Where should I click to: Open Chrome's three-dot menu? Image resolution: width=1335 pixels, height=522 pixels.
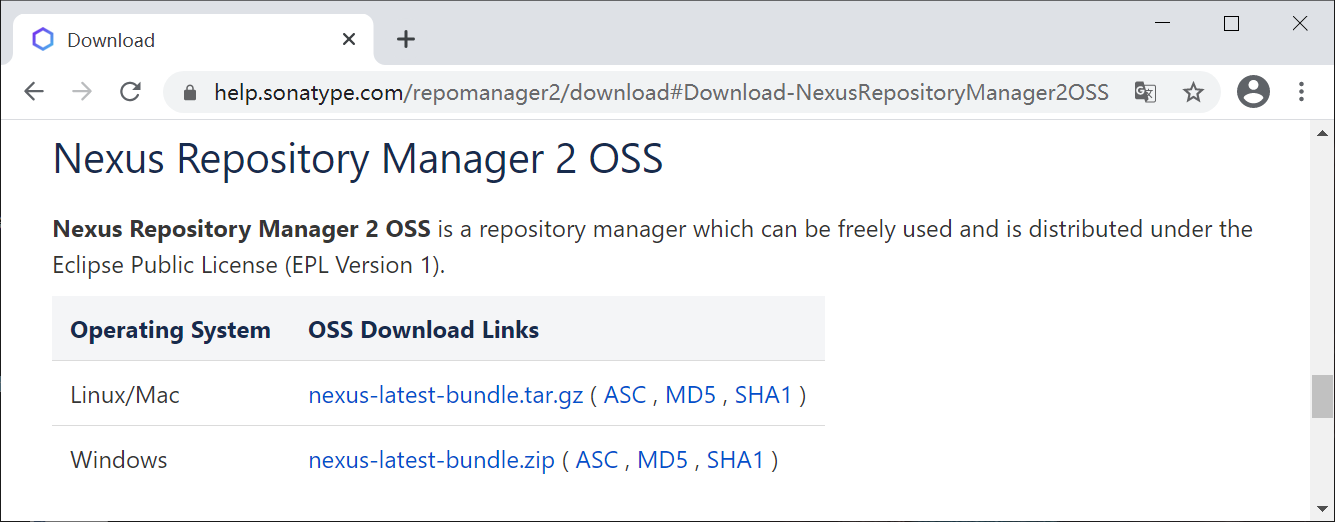coord(1301,92)
